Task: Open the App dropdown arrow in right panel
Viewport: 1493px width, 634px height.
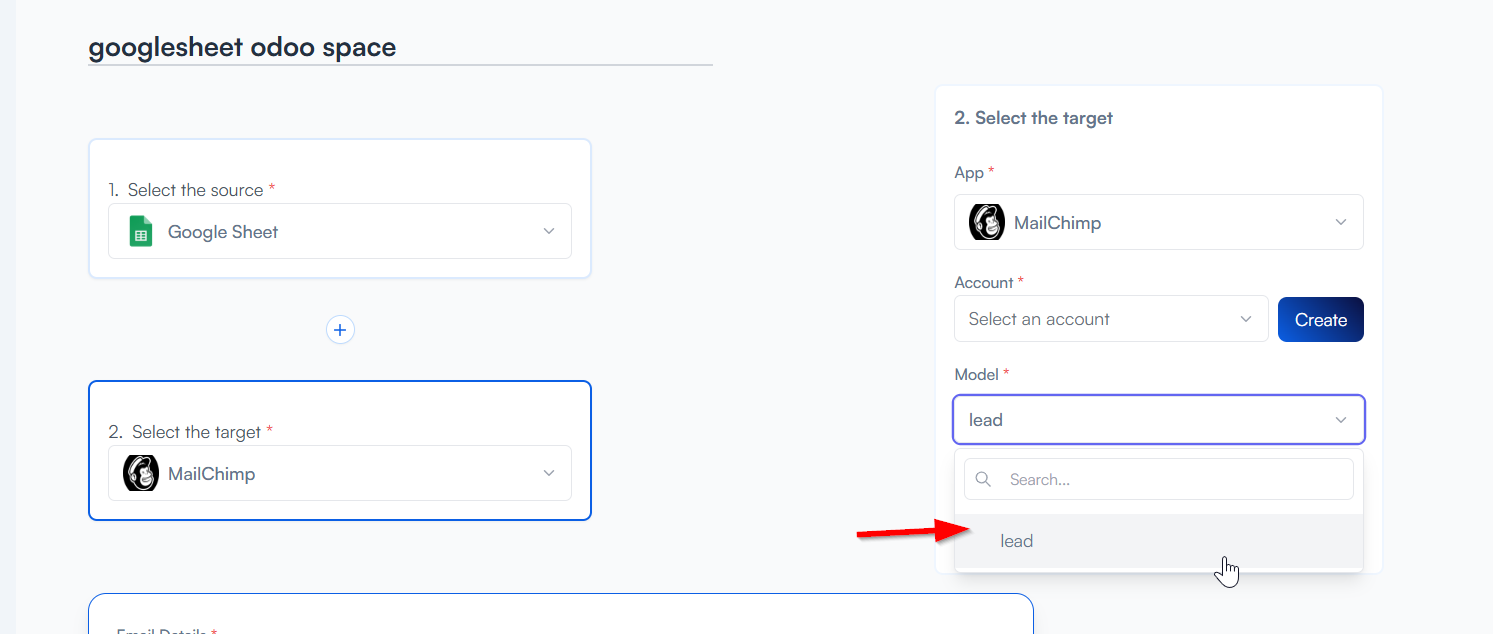Action: click(x=1341, y=222)
